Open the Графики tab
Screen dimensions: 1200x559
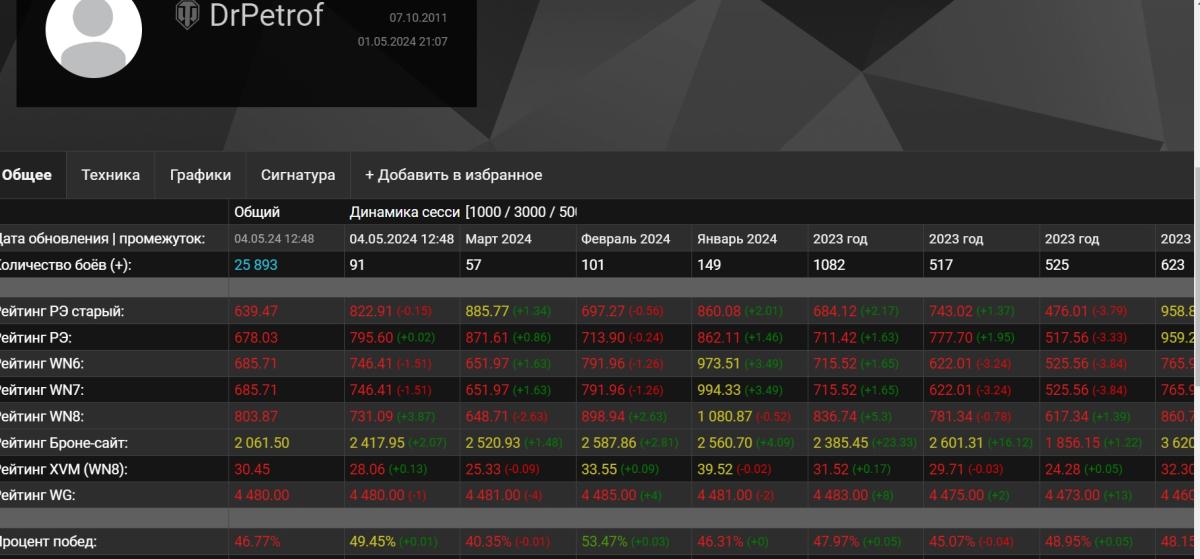pyautogui.click(x=200, y=175)
